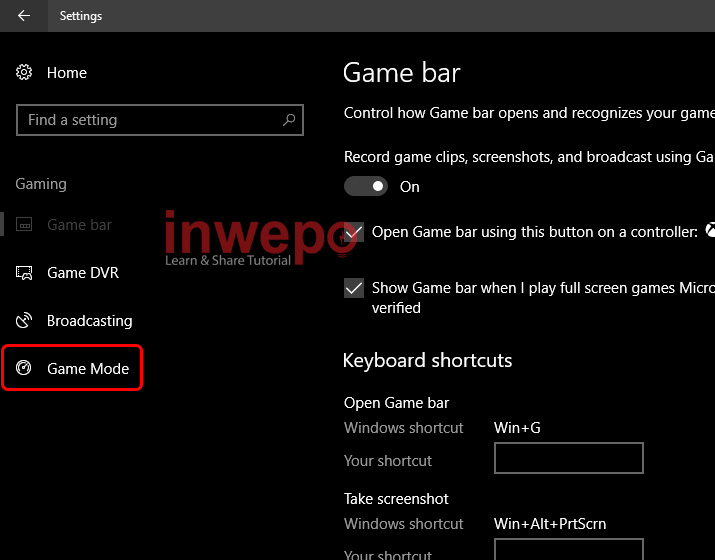Click the Take screenshot shortcut label
The width and height of the screenshot is (715, 560).
[396, 498]
